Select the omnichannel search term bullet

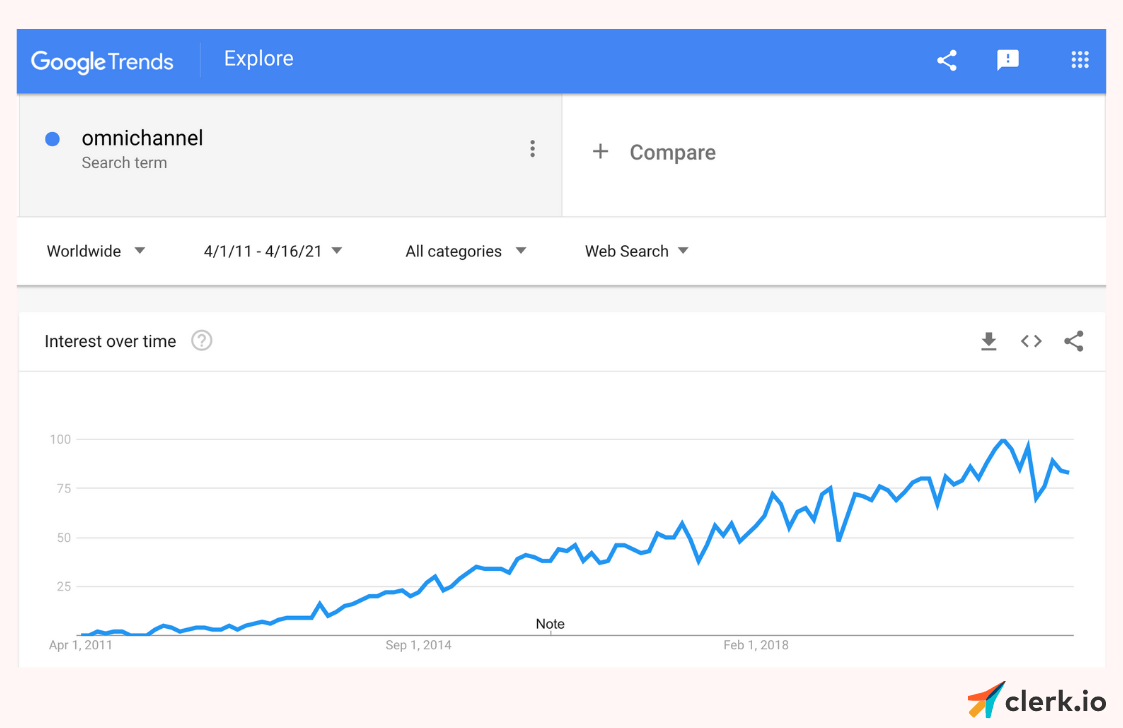[x=52, y=139]
